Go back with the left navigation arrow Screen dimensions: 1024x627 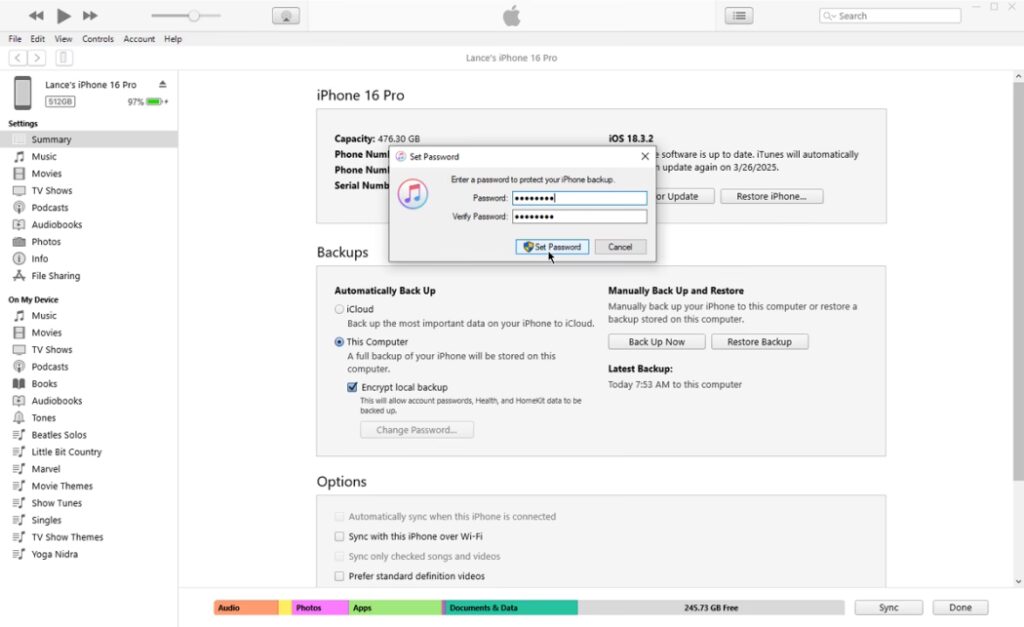pyautogui.click(x=17, y=58)
